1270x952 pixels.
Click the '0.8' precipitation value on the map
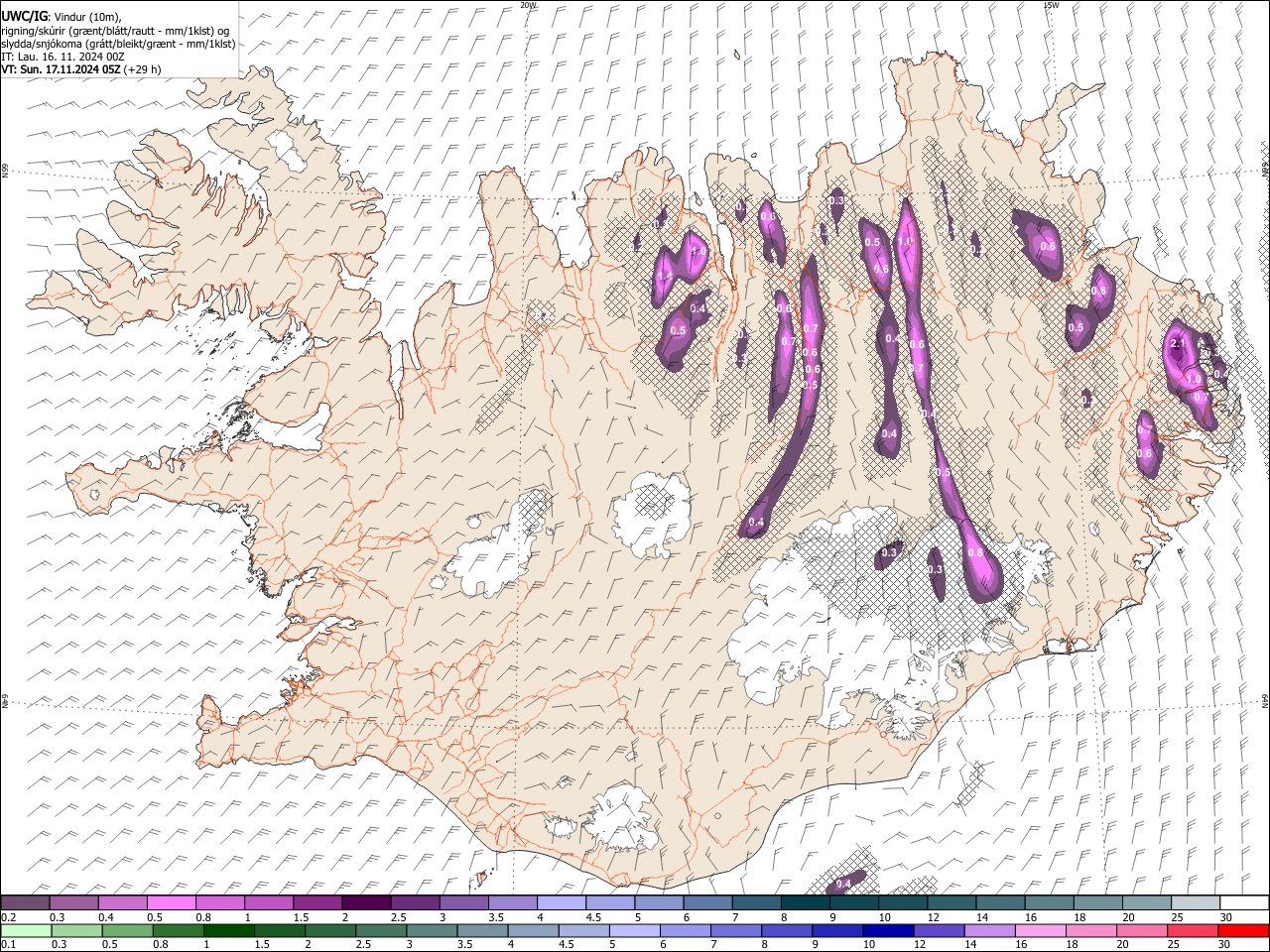pyautogui.click(x=975, y=553)
